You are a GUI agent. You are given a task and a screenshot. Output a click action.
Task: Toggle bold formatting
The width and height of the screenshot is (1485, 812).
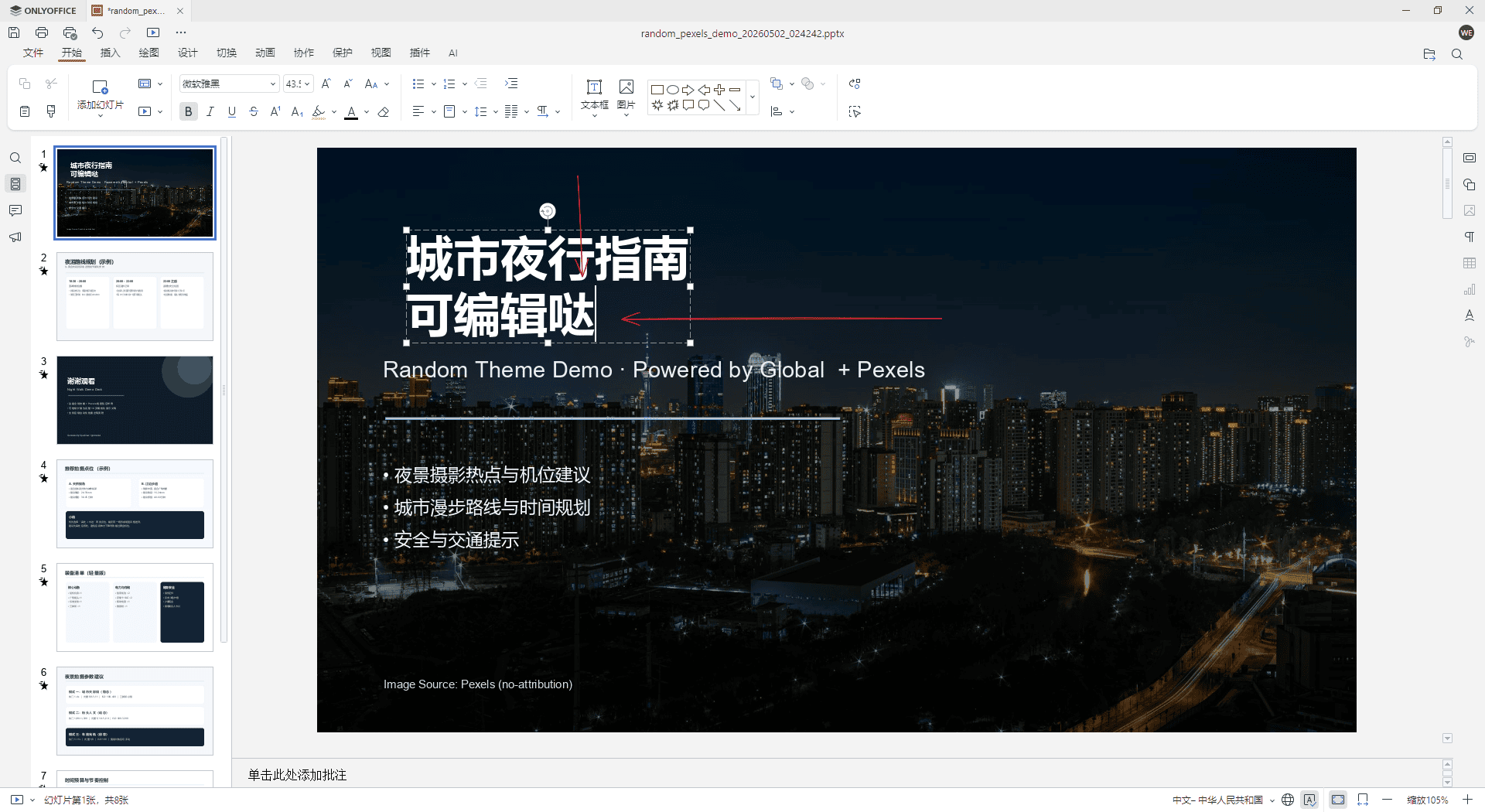click(x=188, y=111)
